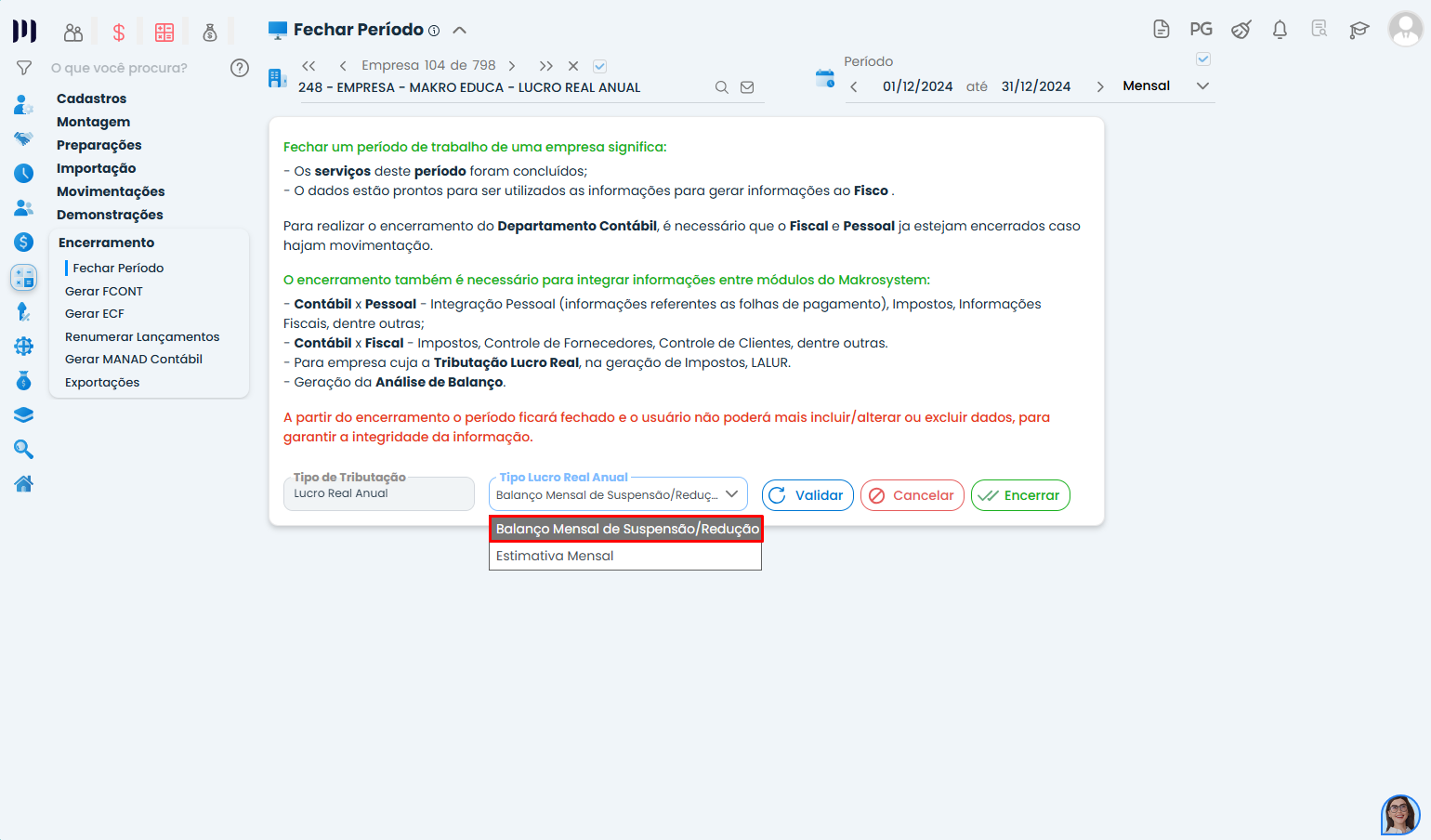1431x840 pixels.
Task: Expand the Demonstrações menu
Action: coord(110,215)
